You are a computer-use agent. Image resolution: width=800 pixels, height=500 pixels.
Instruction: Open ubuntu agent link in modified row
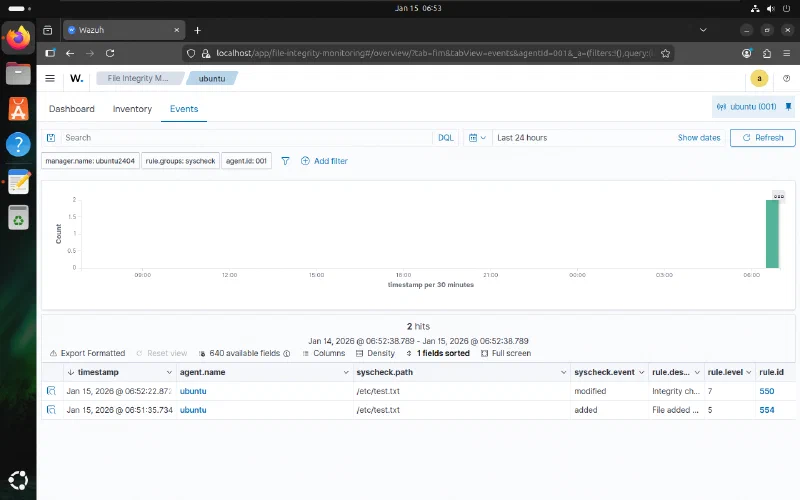point(193,391)
